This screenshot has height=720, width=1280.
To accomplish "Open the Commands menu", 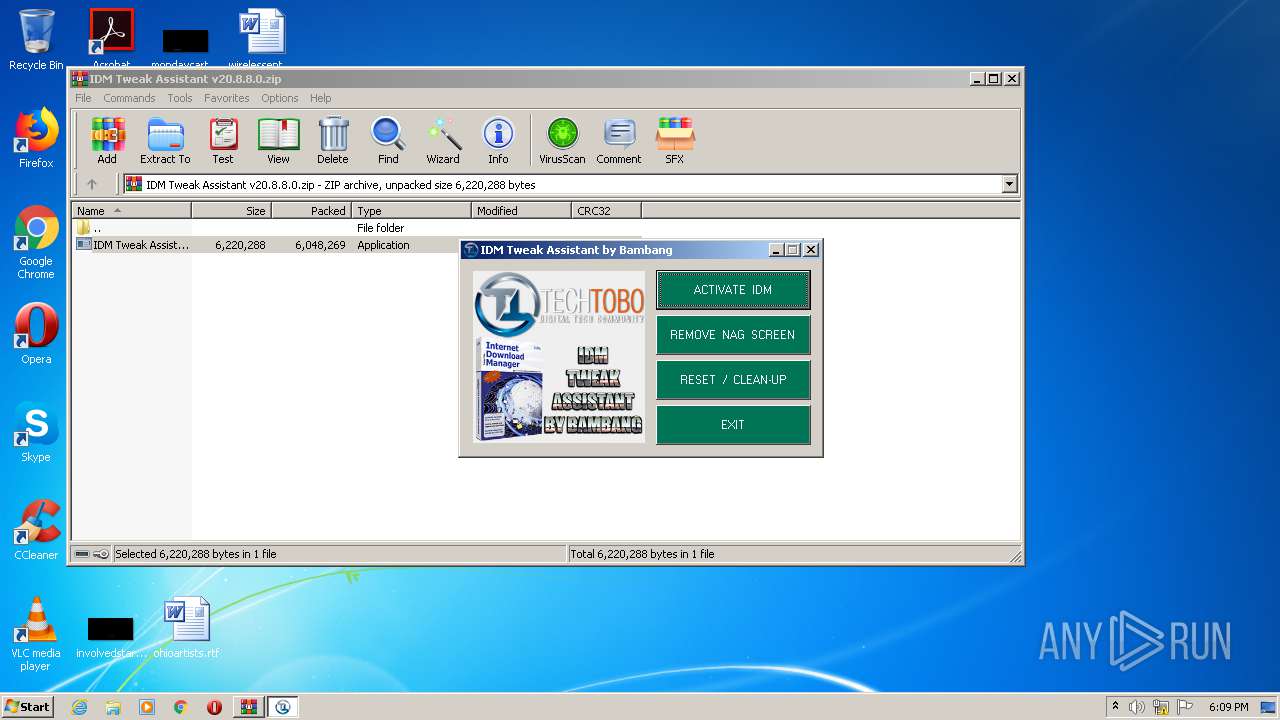I will tap(129, 98).
